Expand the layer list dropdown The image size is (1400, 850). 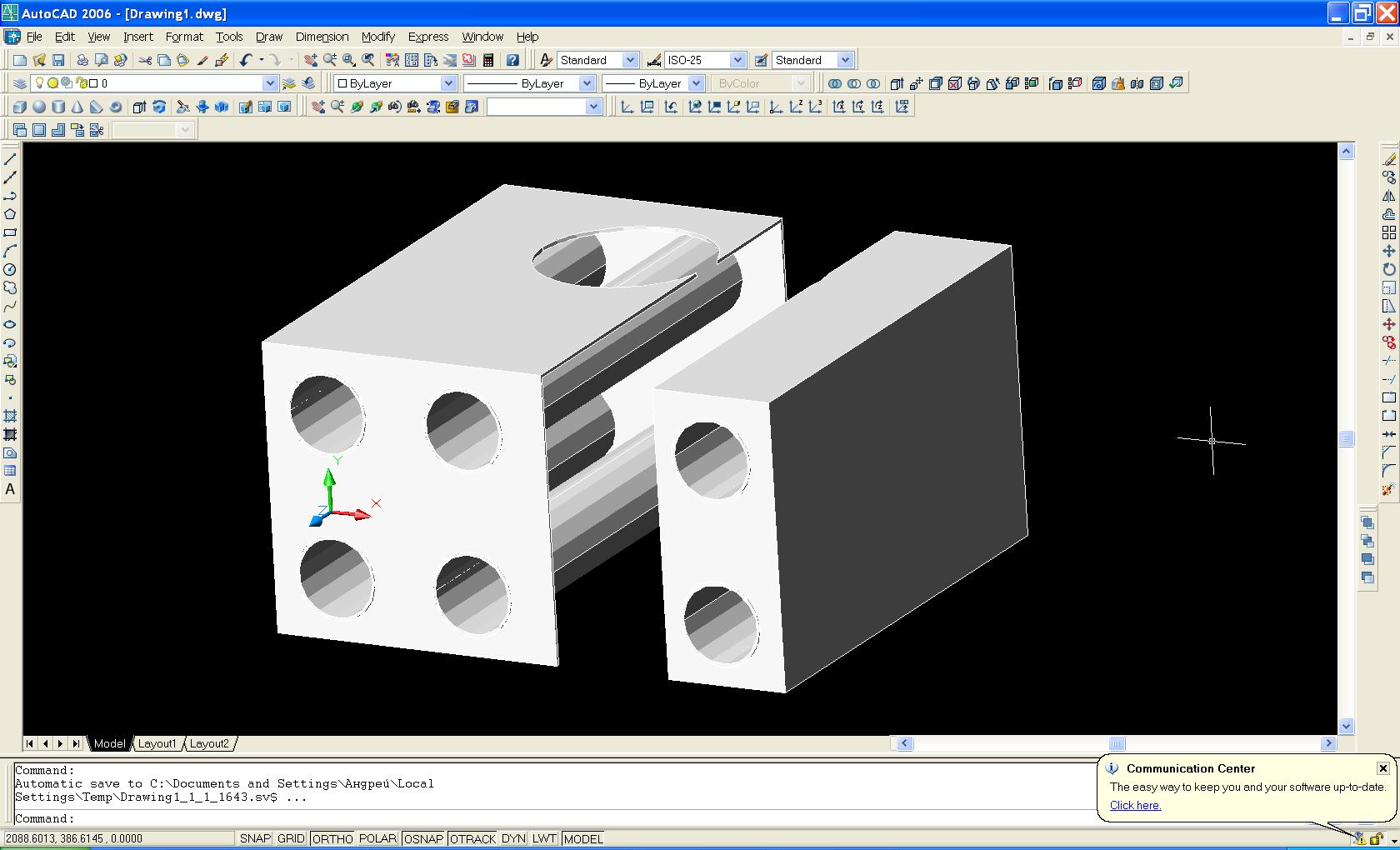point(269,83)
